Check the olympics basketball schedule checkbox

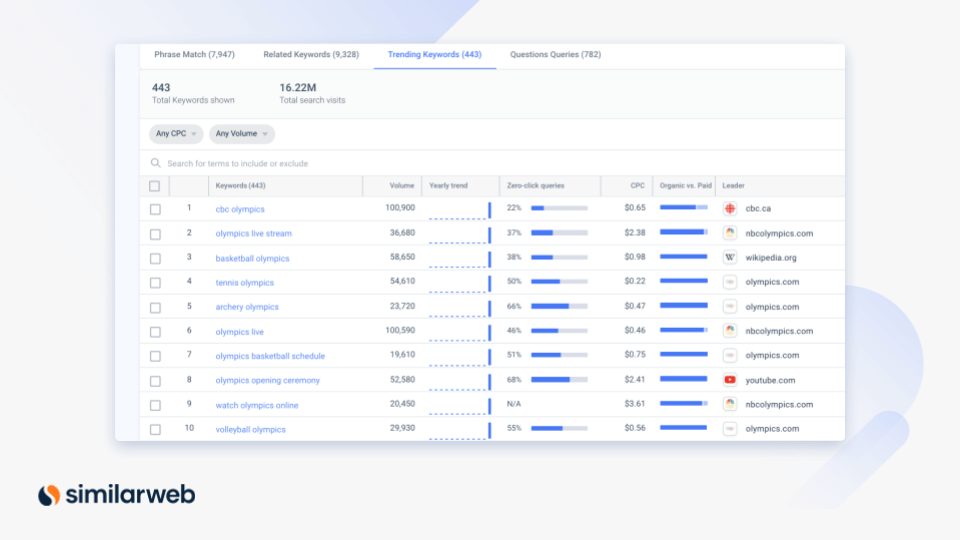pyautogui.click(x=156, y=356)
